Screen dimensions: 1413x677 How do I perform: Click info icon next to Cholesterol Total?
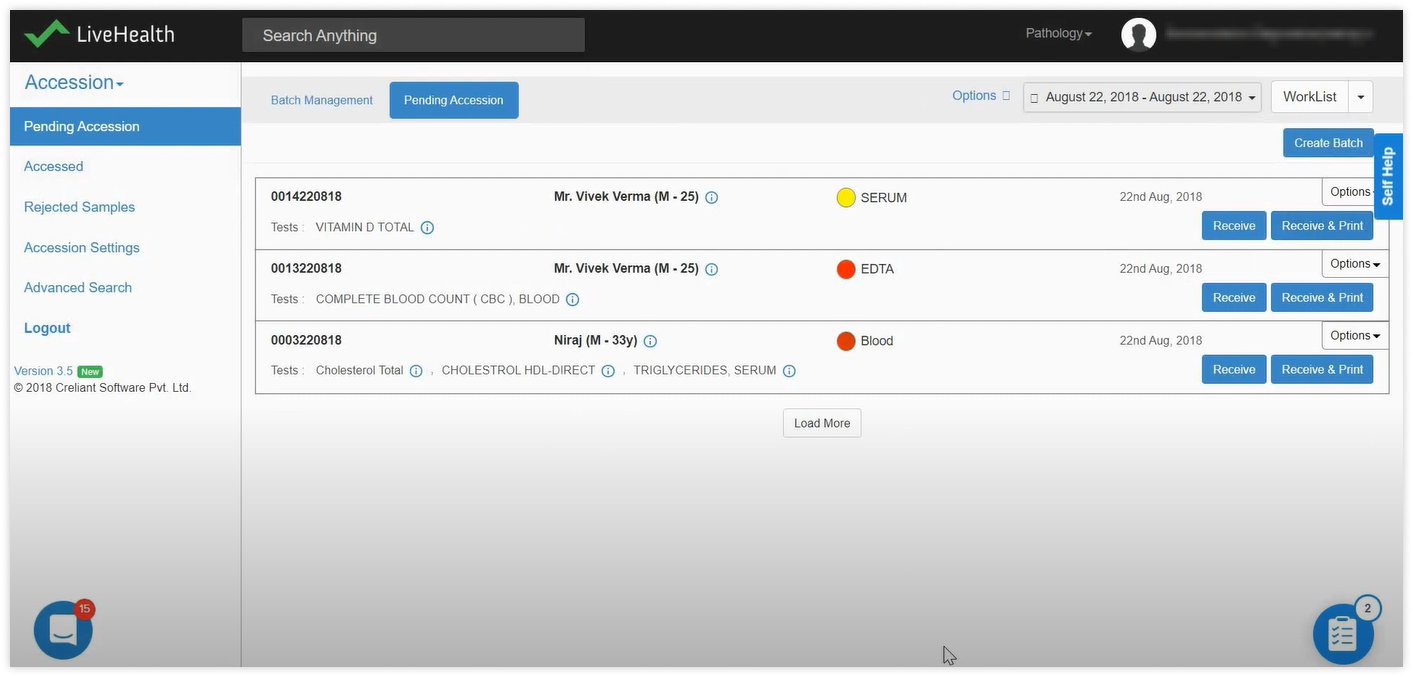(x=416, y=371)
